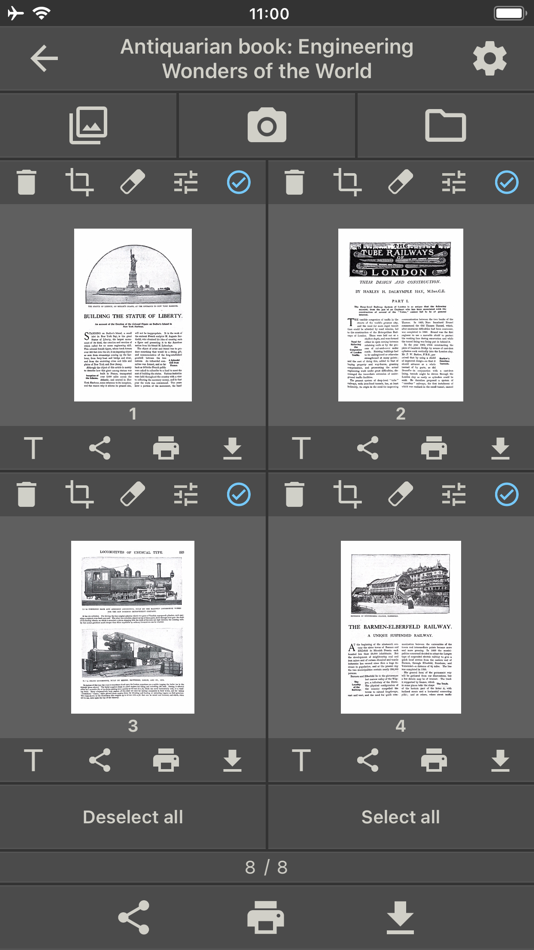534x950 pixels.
Task: Download page 4 with the save icon
Action: [x=500, y=760]
